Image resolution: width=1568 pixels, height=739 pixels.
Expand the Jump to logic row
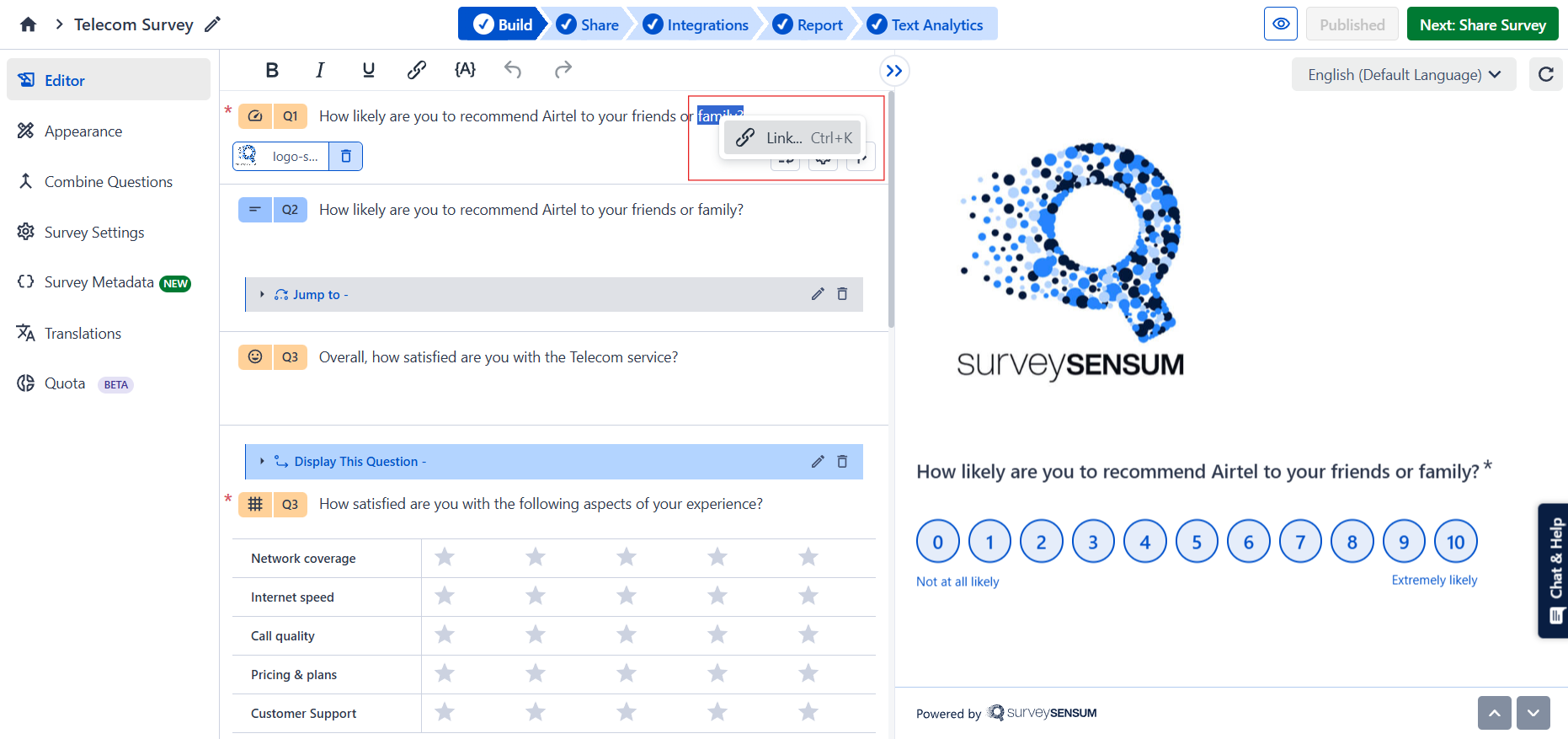point(262,294)
